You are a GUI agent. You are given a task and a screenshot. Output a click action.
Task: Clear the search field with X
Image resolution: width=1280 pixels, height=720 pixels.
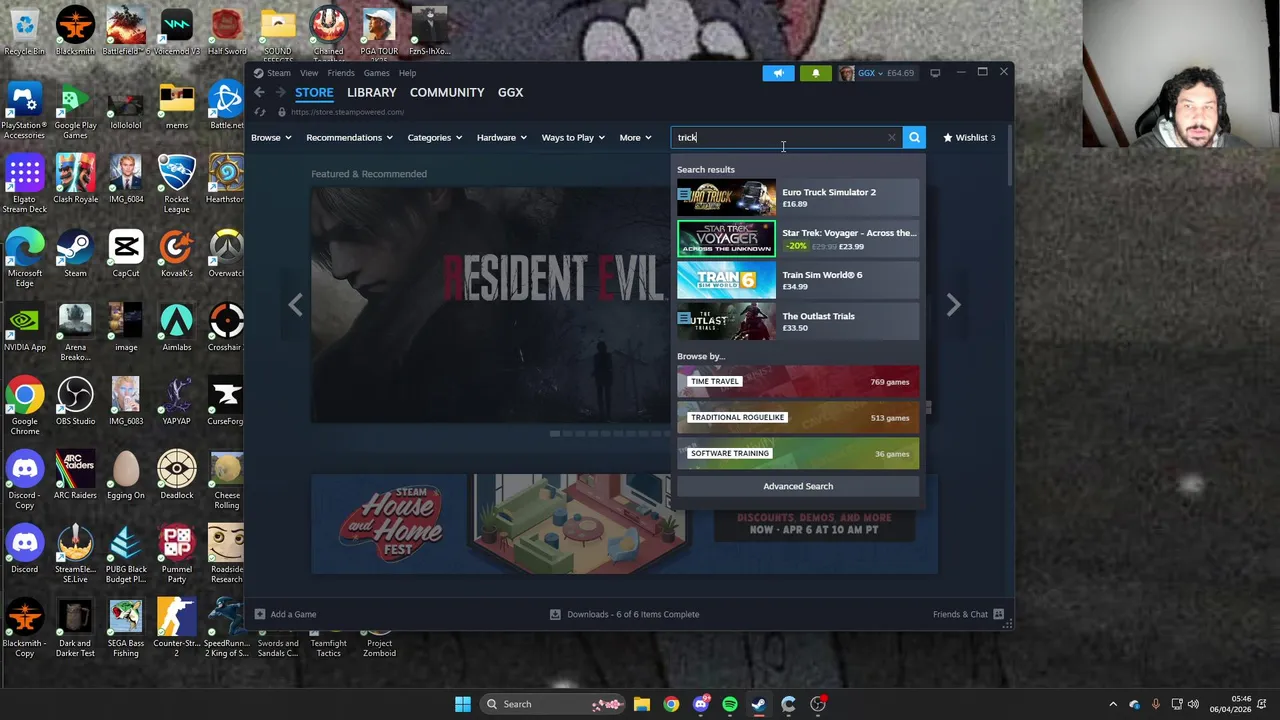tap(891, 138)
